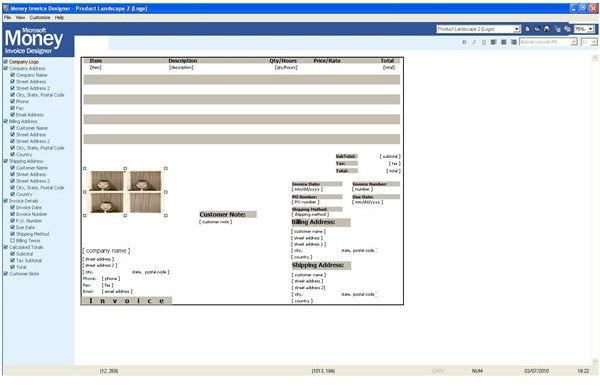Toggle Underline text formatting
The height and width of the screenshot is (386, 600).
[x=484, y=42]
